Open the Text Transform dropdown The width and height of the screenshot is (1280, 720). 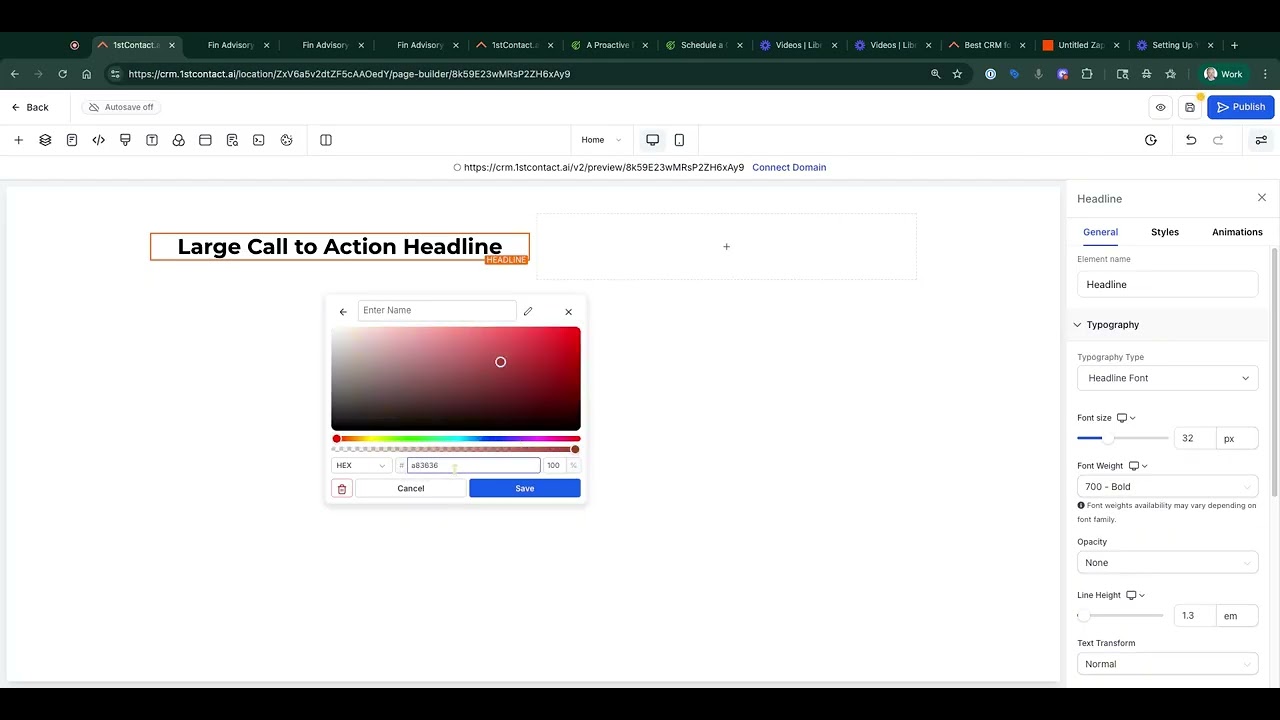1167,664
